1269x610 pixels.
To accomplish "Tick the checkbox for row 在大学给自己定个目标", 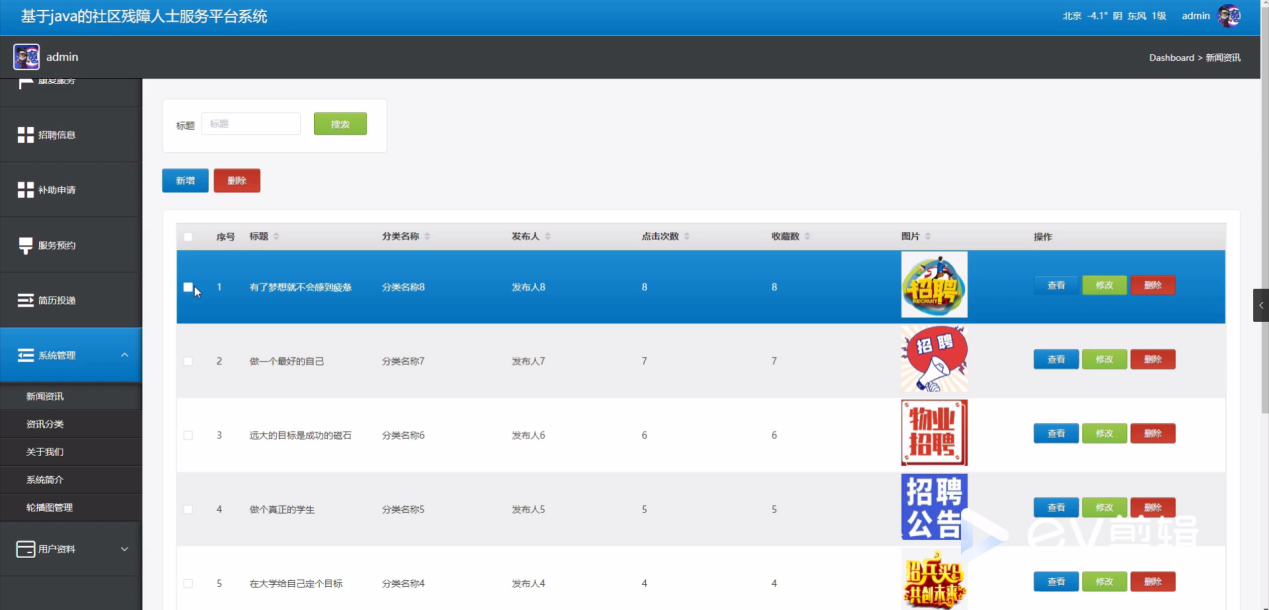I will click(x=188, y=583).
